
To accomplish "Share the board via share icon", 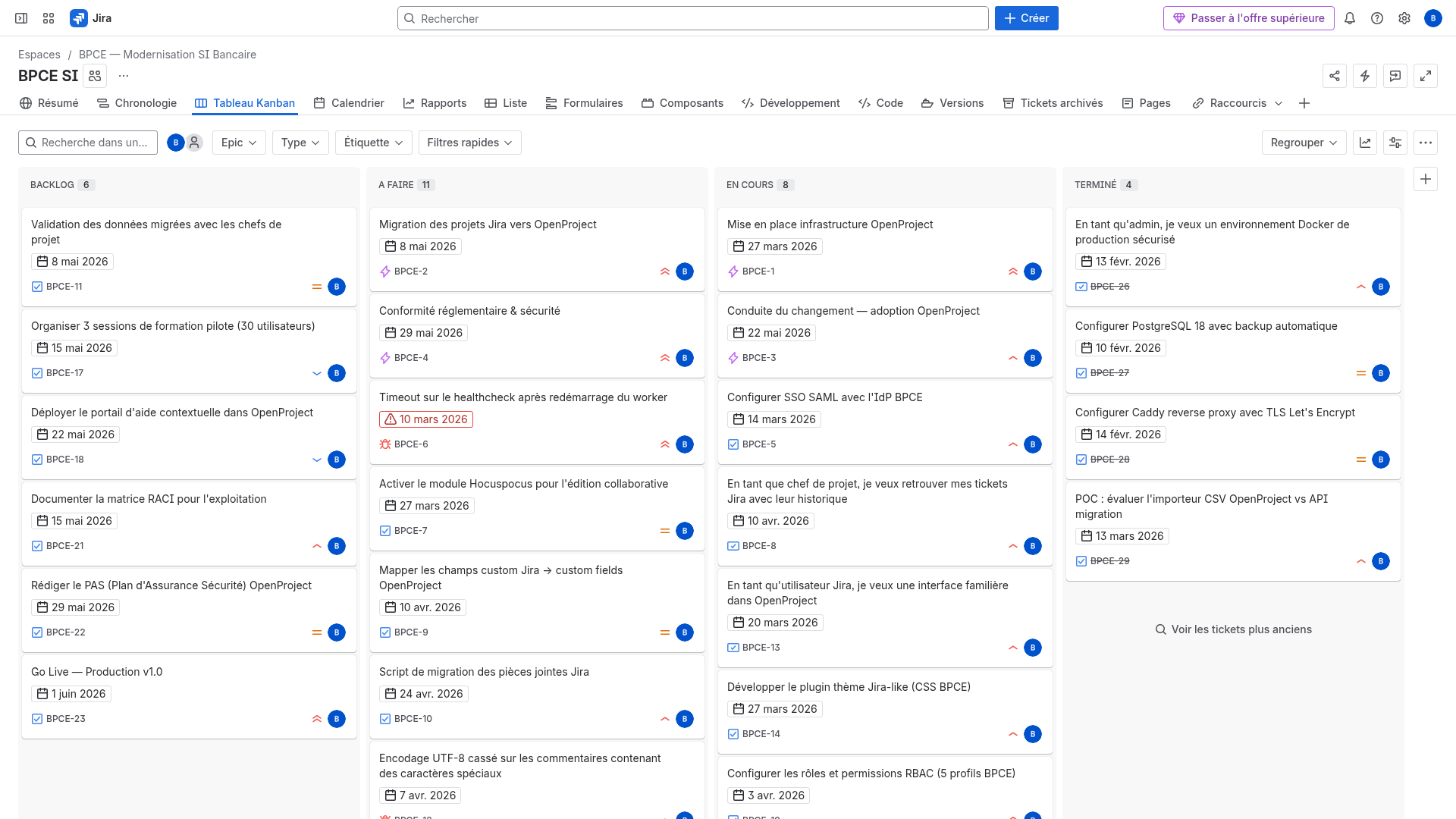I will 1335,76.
